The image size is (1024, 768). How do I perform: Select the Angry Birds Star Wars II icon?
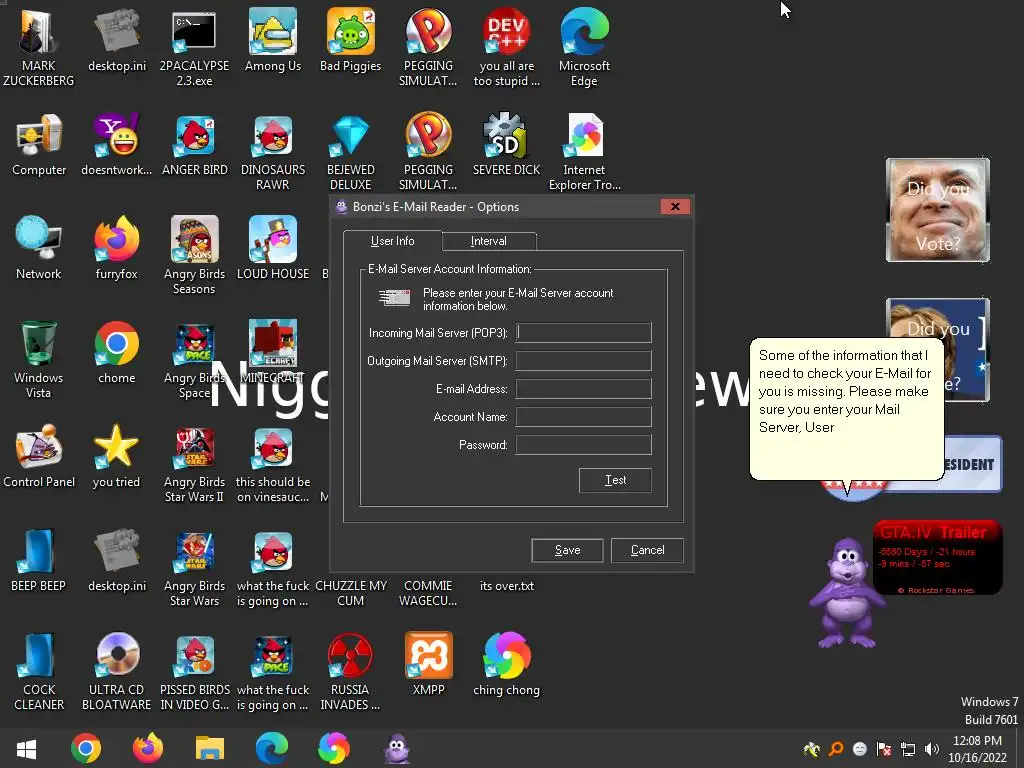pyautogui.click(x=194, y=463)
